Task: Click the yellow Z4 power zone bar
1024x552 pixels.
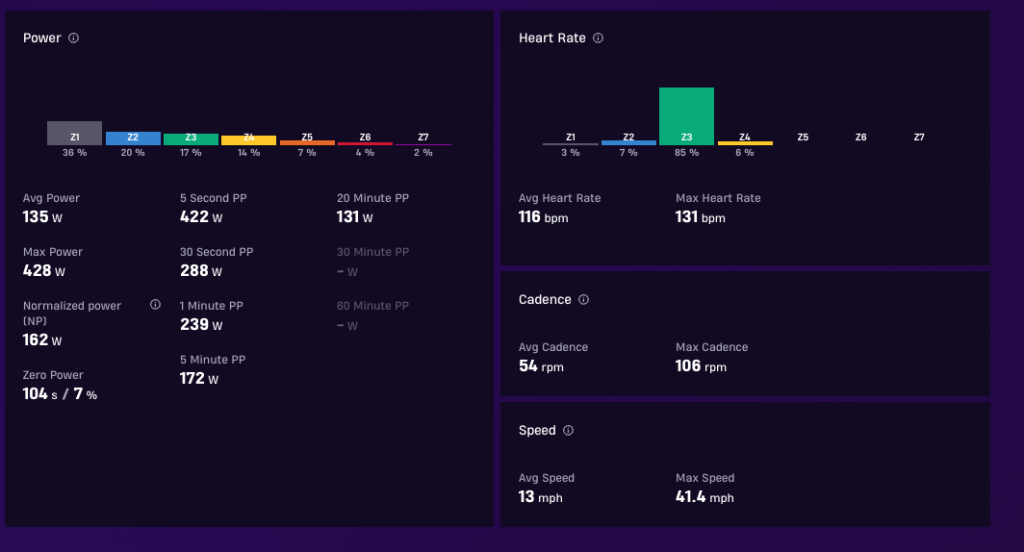Action: tap(249, 140)
